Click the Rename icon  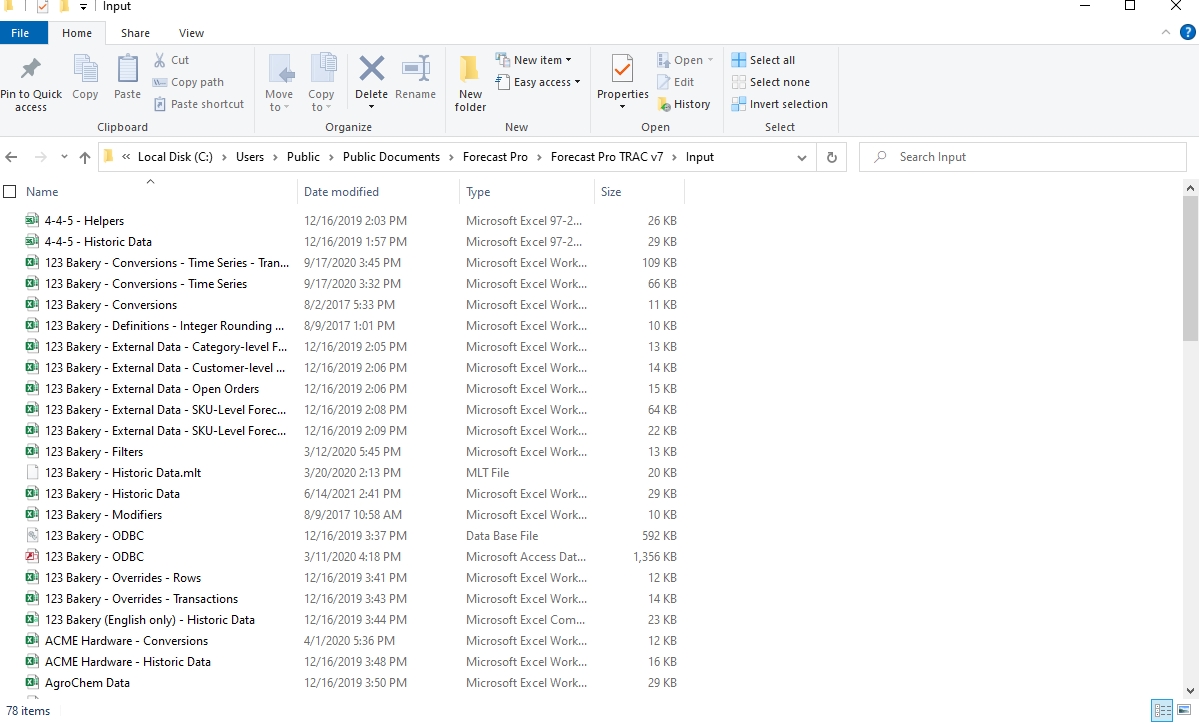click(416, 68)
